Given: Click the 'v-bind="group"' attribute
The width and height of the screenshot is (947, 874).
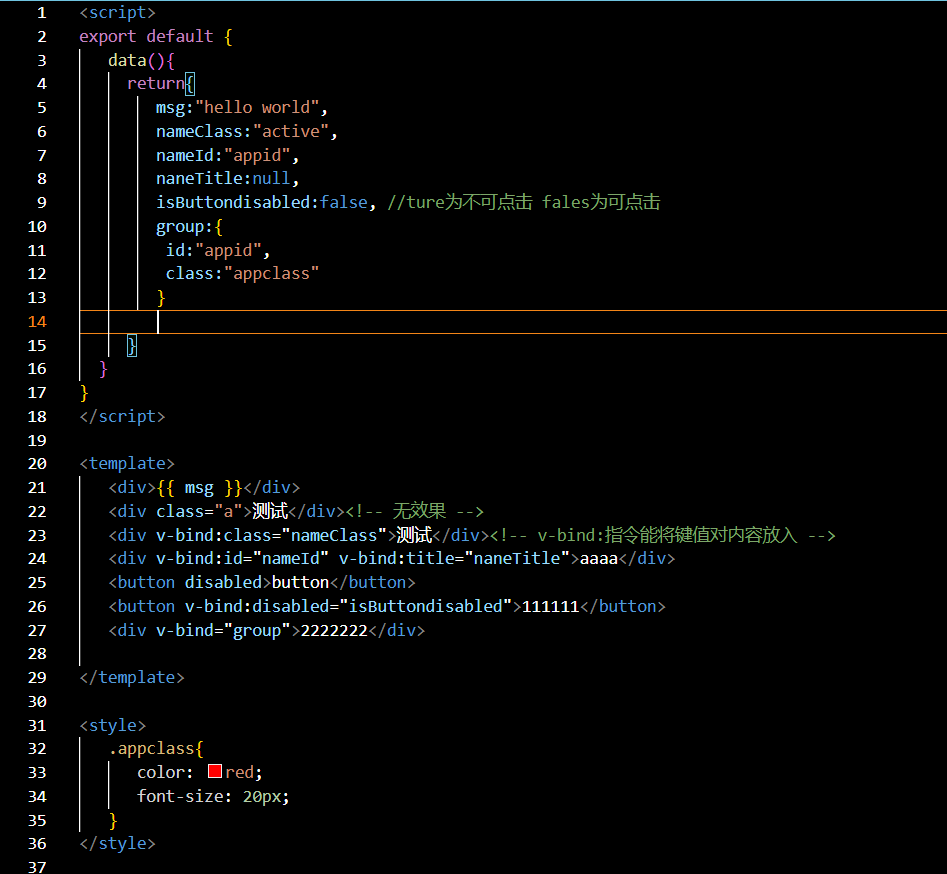Looking at the screenshot, I should [223, 630].
